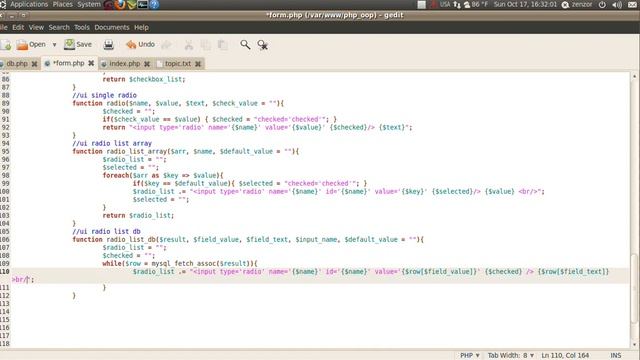Open the PHP language dropdown in status bar
This screenshot has height=360, width=640.
(470, 356)
